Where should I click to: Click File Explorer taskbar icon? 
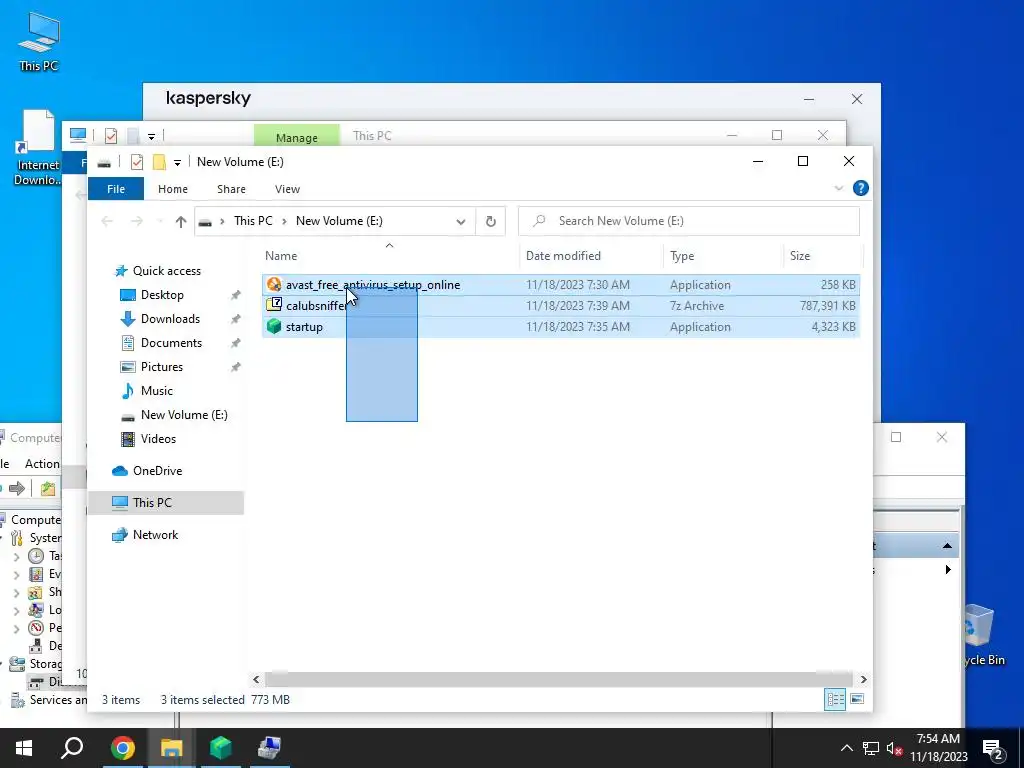click(x=171, y=748)
